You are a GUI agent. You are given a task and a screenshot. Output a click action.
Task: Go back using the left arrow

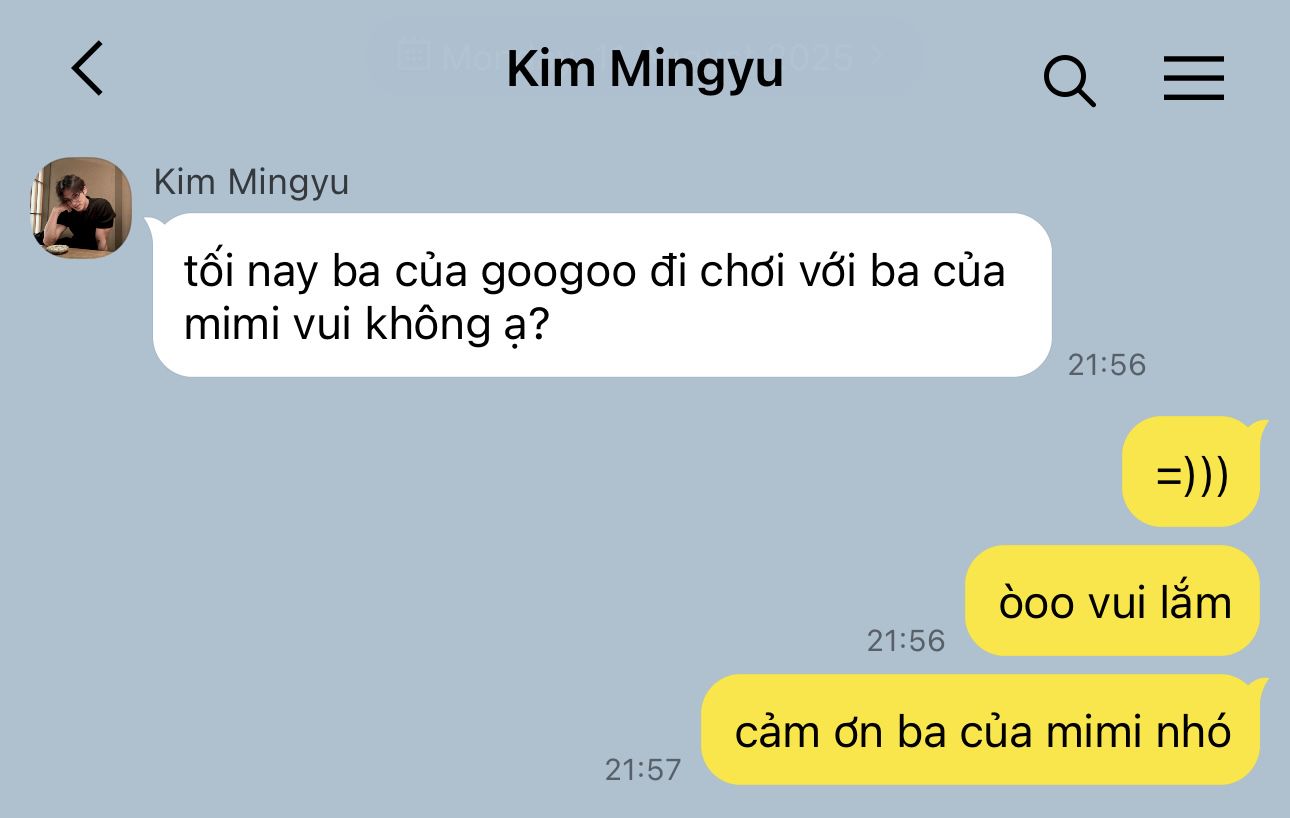point(88,69)
